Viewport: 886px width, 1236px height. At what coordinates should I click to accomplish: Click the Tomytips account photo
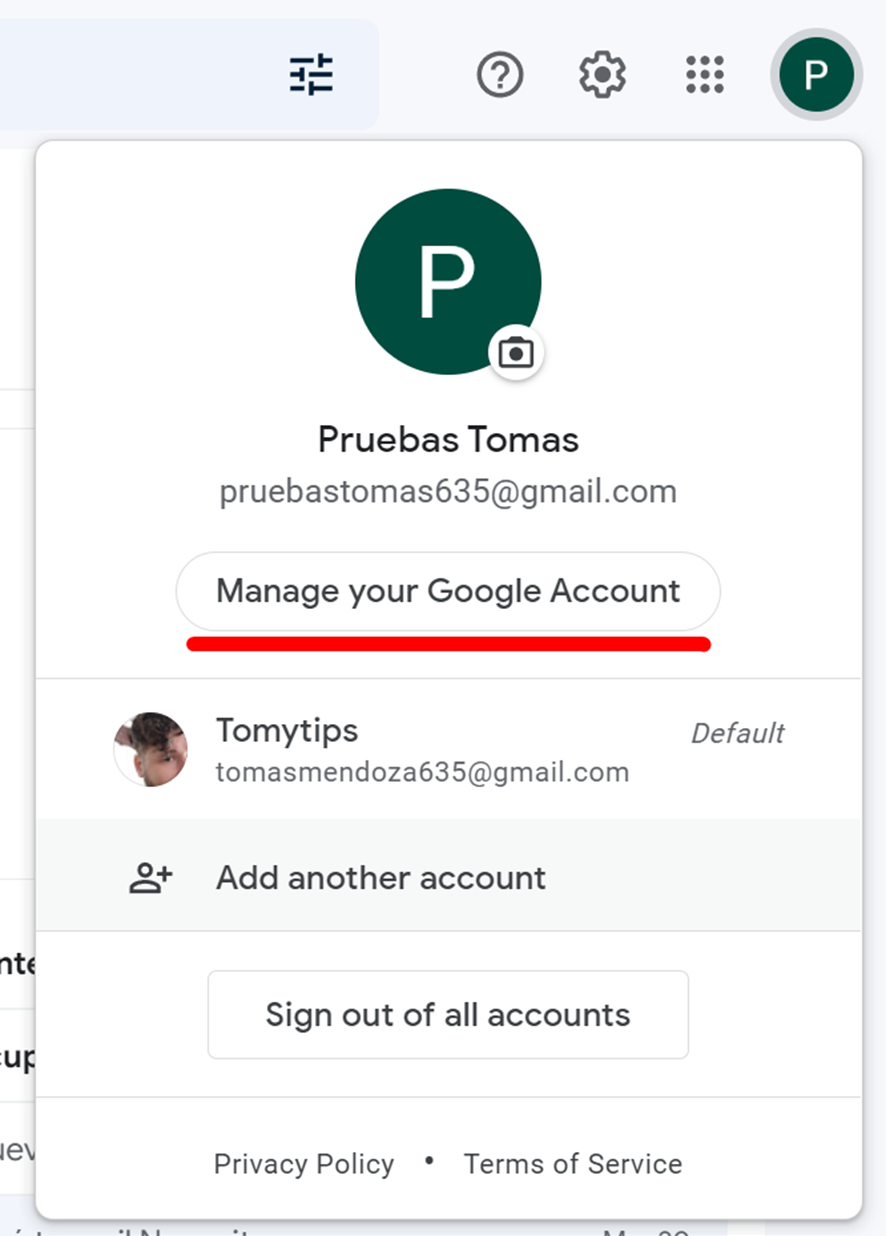click(x=151, y=749)
